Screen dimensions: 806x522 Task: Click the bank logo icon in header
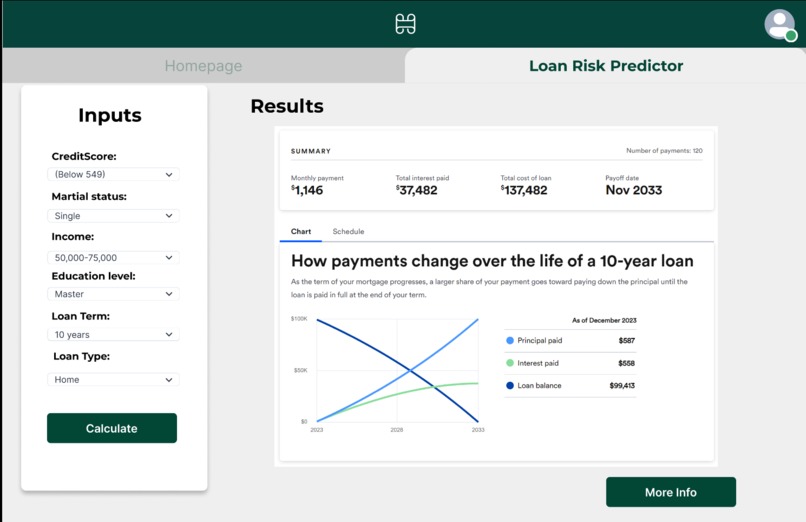(x=405, y=24)
